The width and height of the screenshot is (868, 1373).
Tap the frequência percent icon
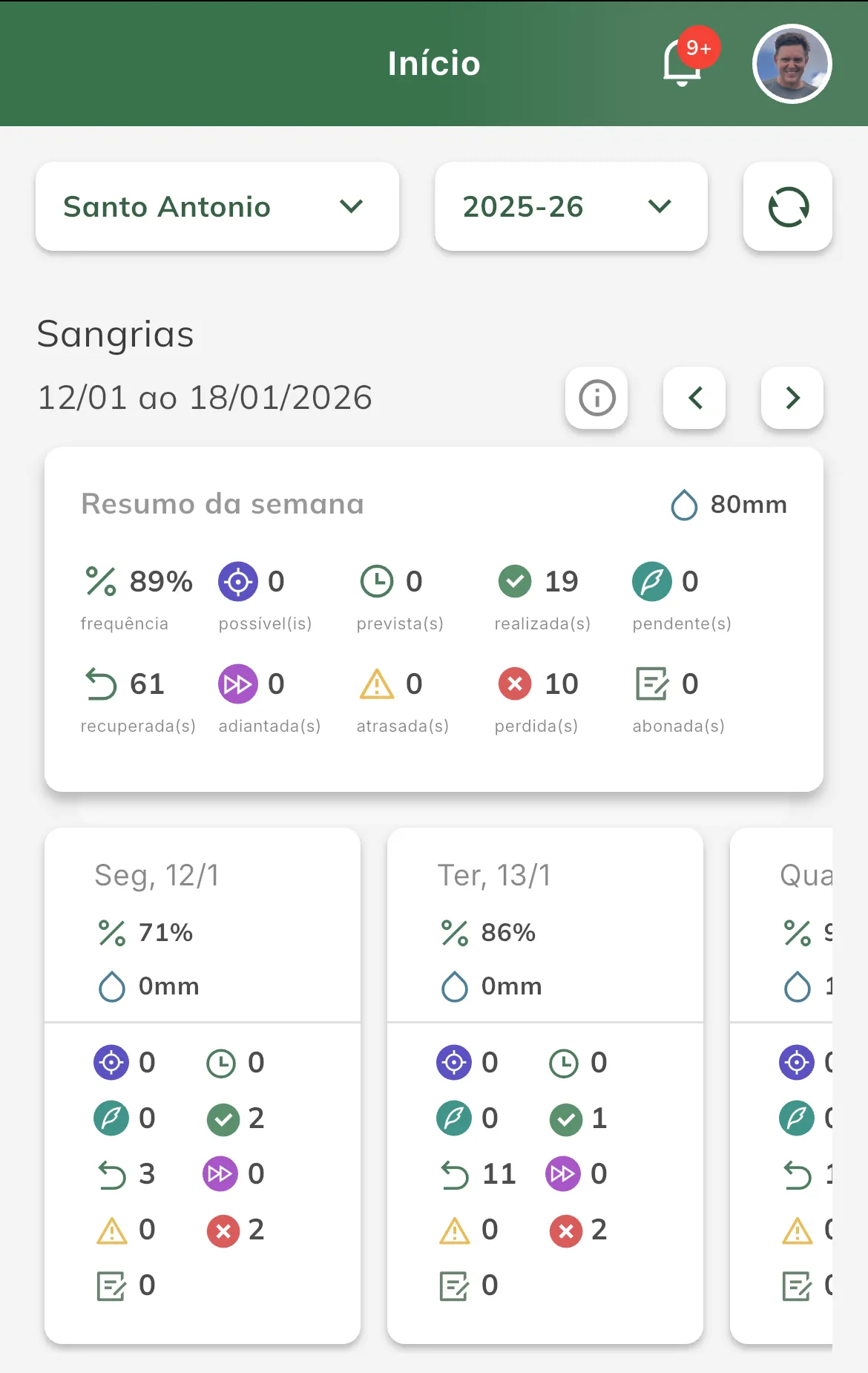(101, 581)
